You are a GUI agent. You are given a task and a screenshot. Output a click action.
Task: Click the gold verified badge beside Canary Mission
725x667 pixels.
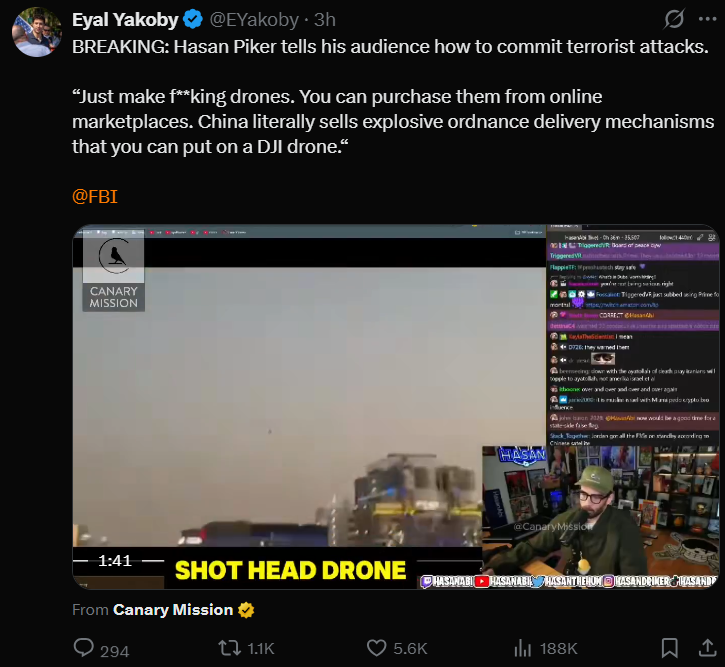(246, 610)
